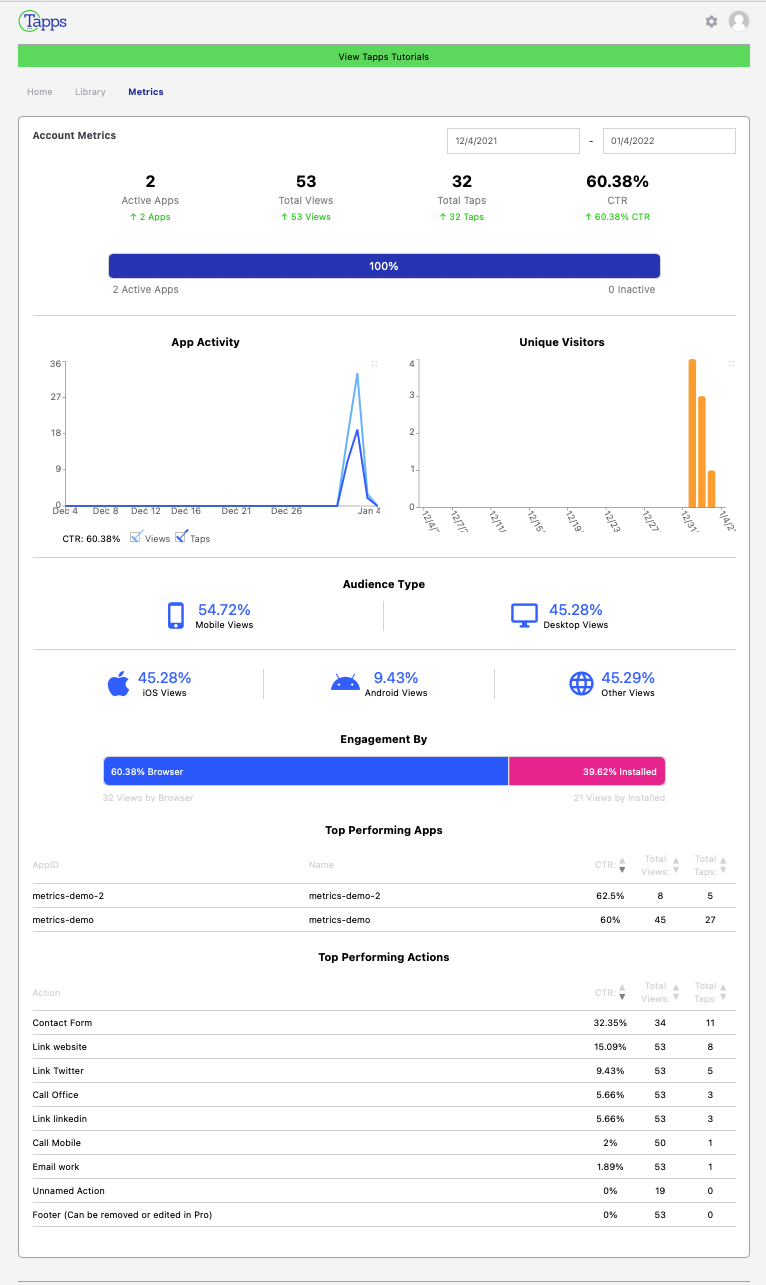This screenshot has width=766, height=1285.
Task: Sort Top Performing Apps by CTR
Action: [622, 865]
